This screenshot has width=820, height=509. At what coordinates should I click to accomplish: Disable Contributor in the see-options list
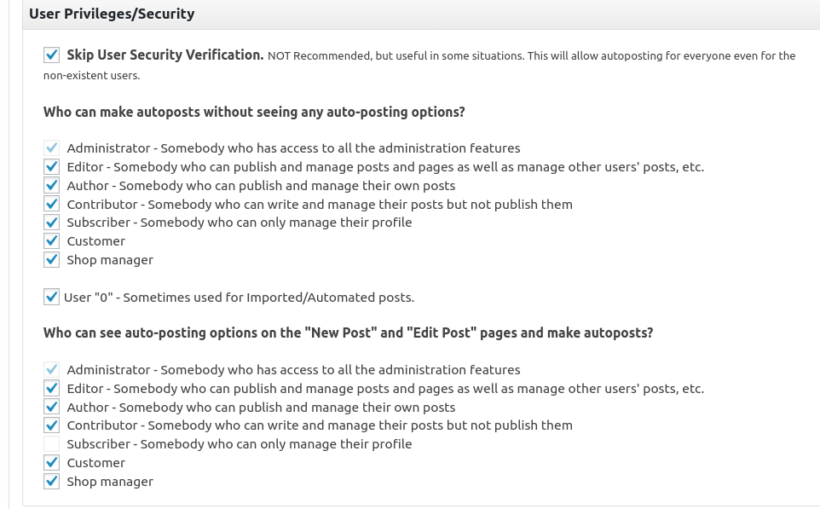click(54, 426)
